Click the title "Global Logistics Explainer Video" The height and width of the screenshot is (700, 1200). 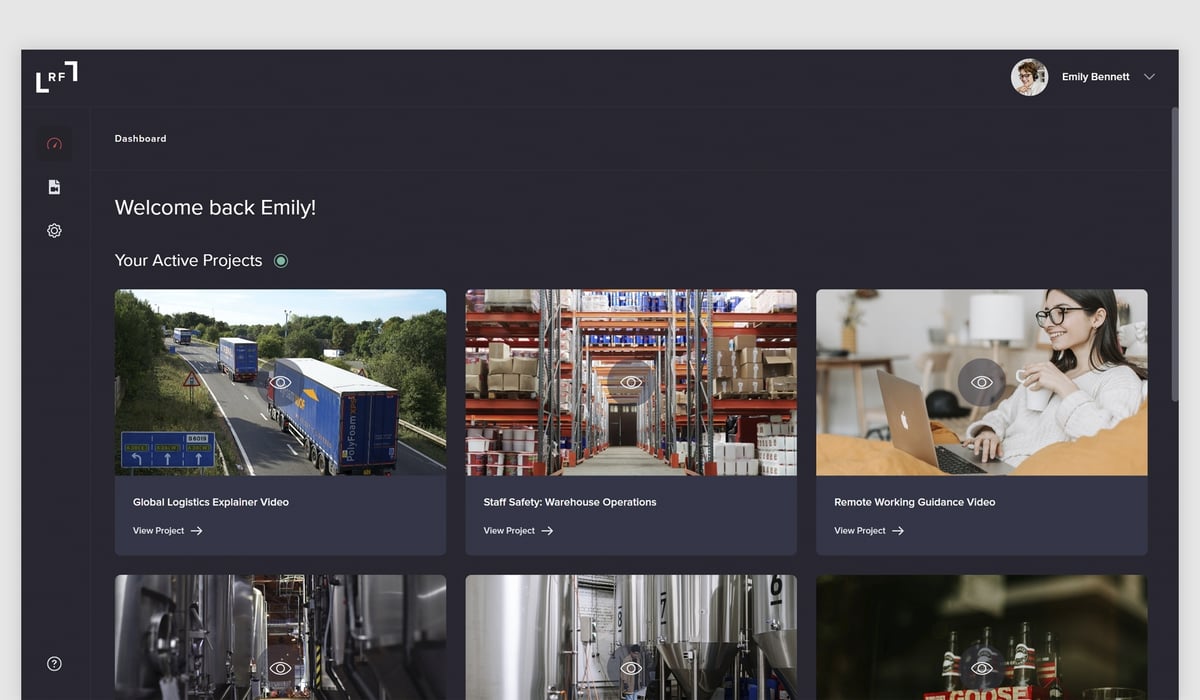pyautogui.click(x=211, y=502)
